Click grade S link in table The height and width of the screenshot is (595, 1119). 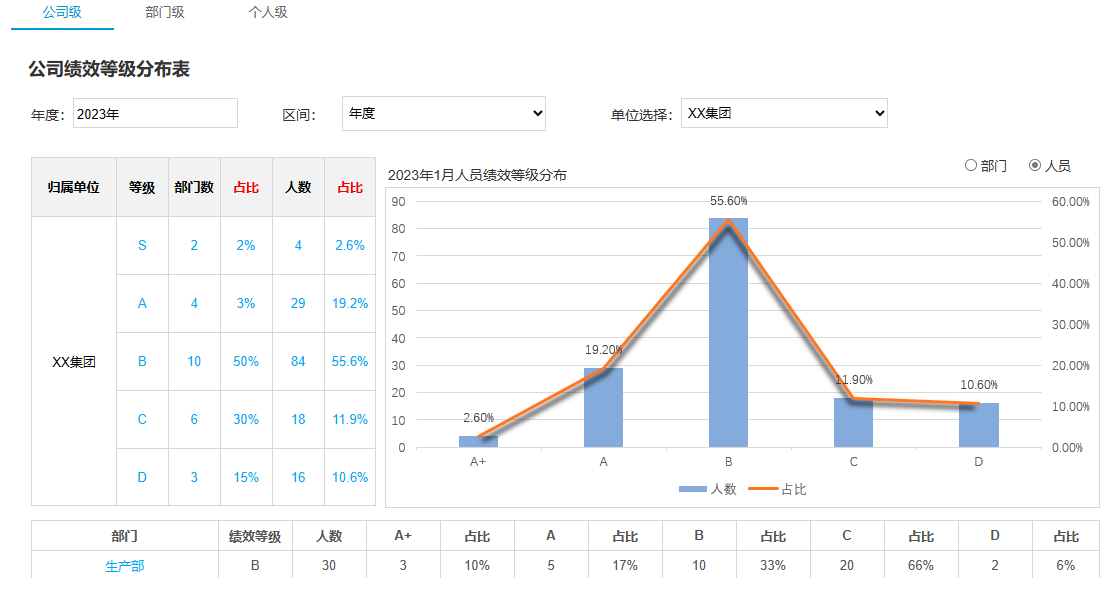pos(142,245)
